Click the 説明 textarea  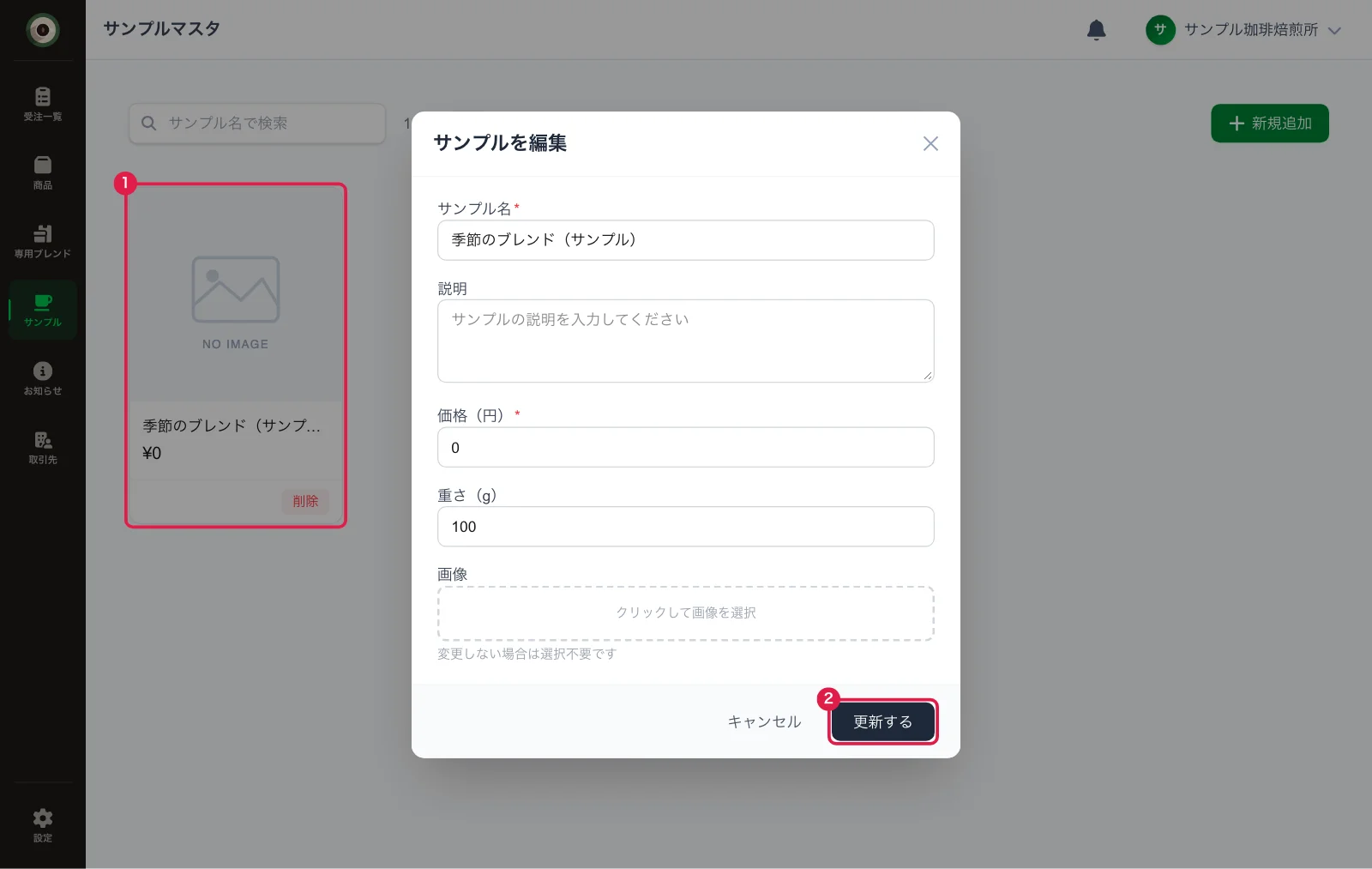tap(686, 341)
